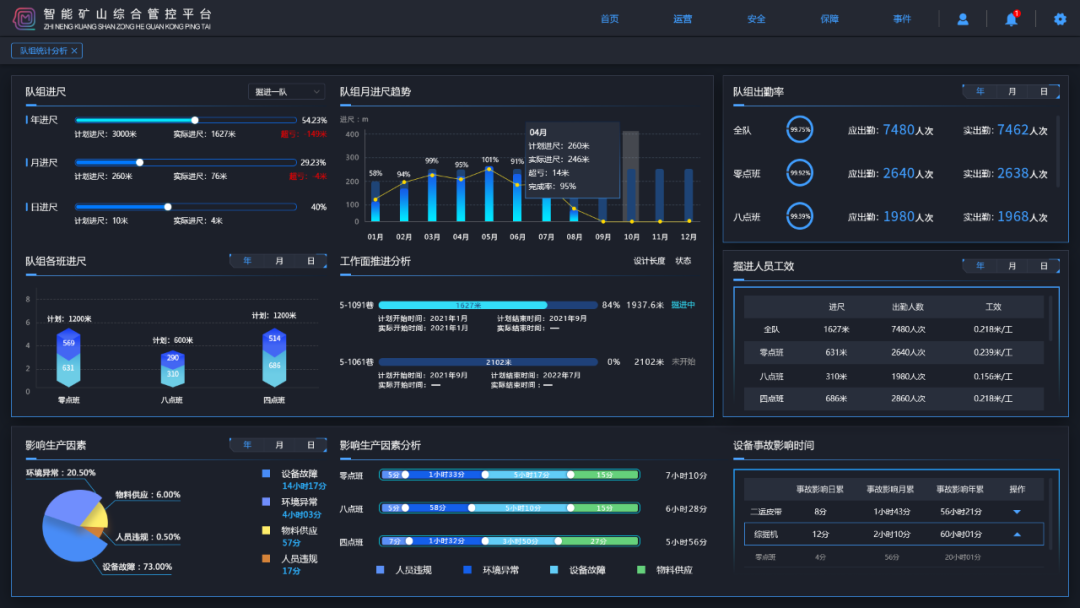Screen dimensions: 1080x608
Task: Switch 影响生产因素 to 月 view
Action: tap(279, 445)
